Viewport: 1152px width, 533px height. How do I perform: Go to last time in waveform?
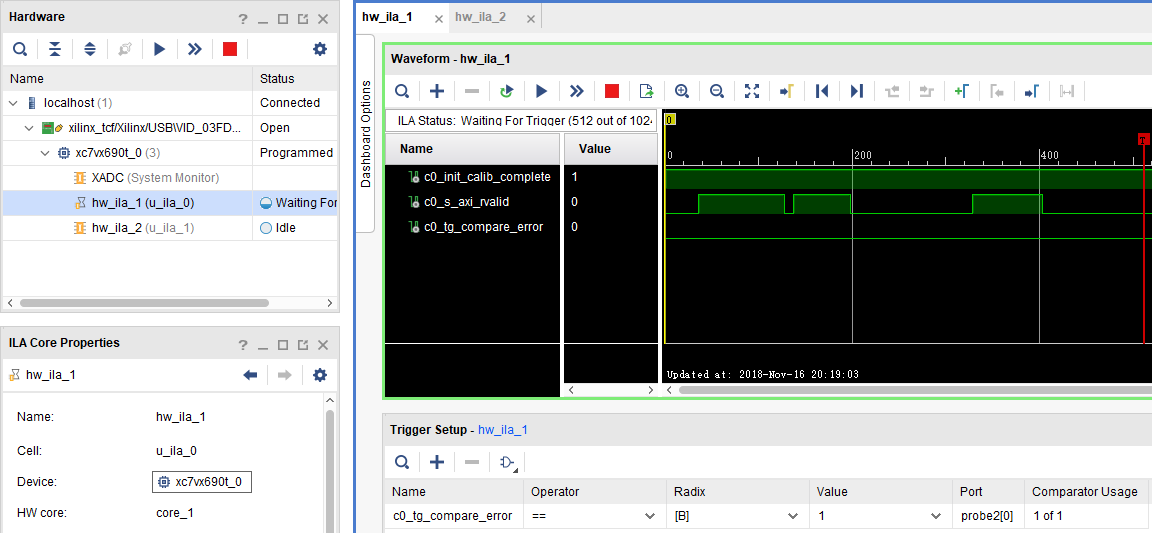(857, 91)
